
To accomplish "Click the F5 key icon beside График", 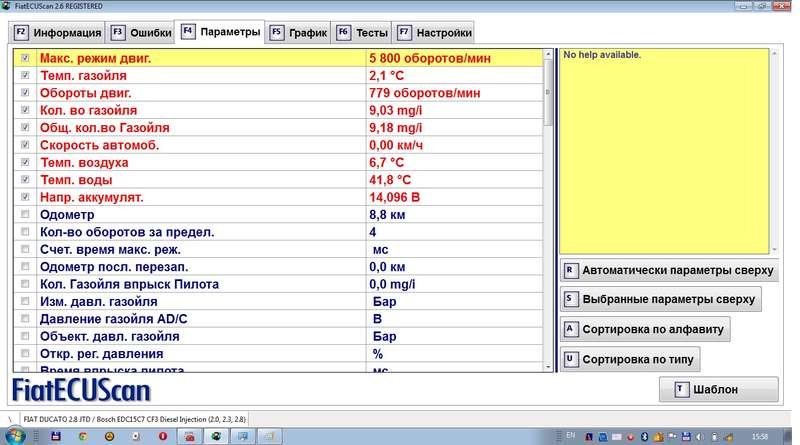I will click(x=277, y=33).
